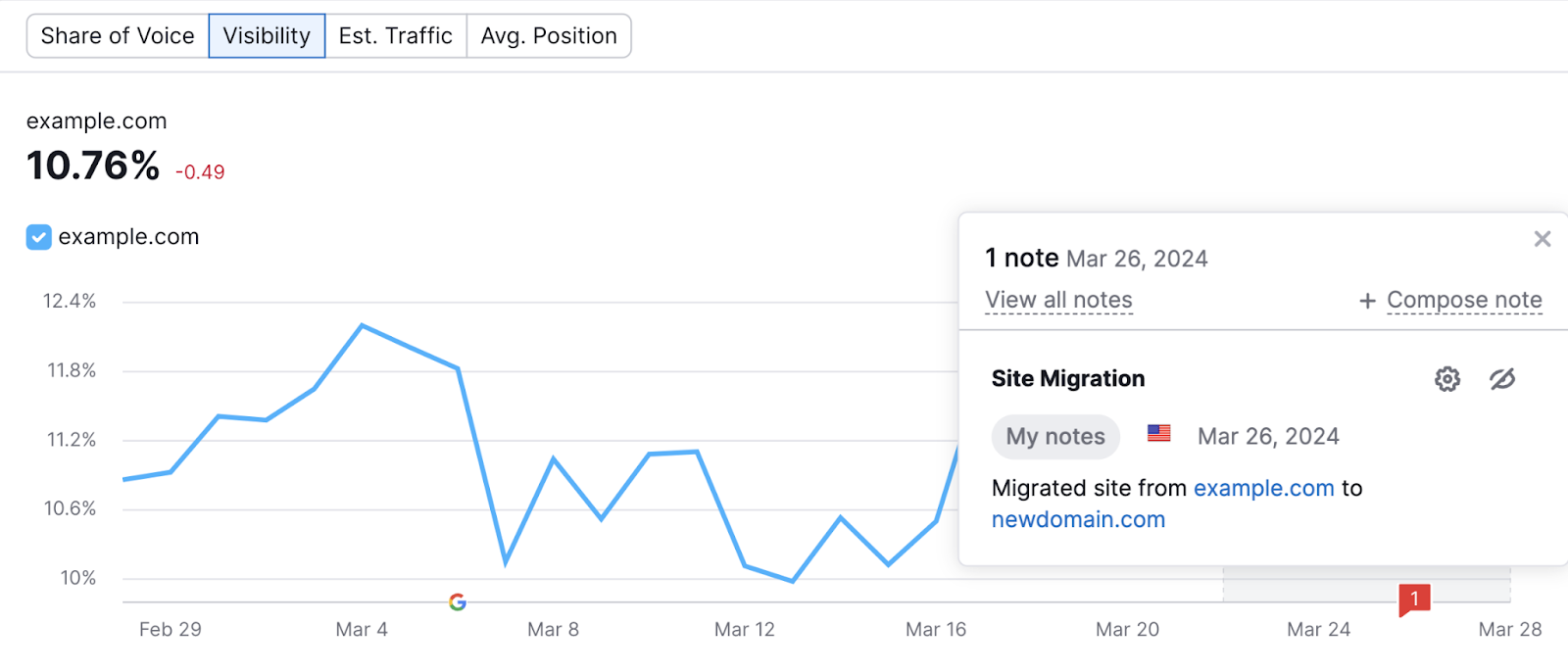Open the Est. Traffic tab
The height and width of the screenshot is (672, 1568).
[396, 35]
